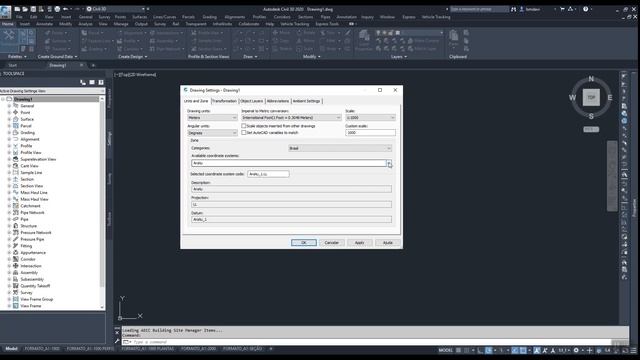Viewport: 640px width, 360px height.
Task: Open the Angular units dropdown
Action: [x=212, y=133]
